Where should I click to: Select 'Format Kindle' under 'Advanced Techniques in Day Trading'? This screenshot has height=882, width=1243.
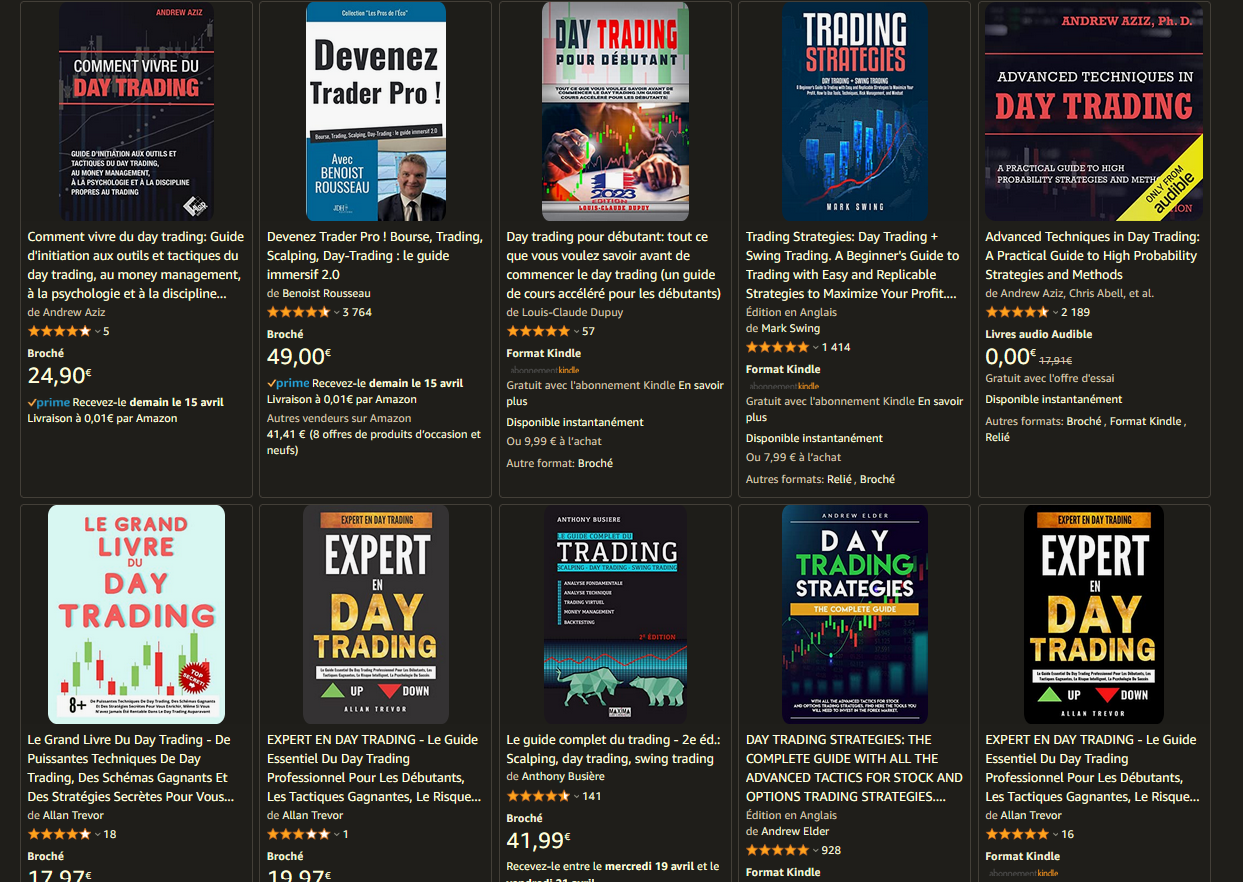pos(1145,421)
